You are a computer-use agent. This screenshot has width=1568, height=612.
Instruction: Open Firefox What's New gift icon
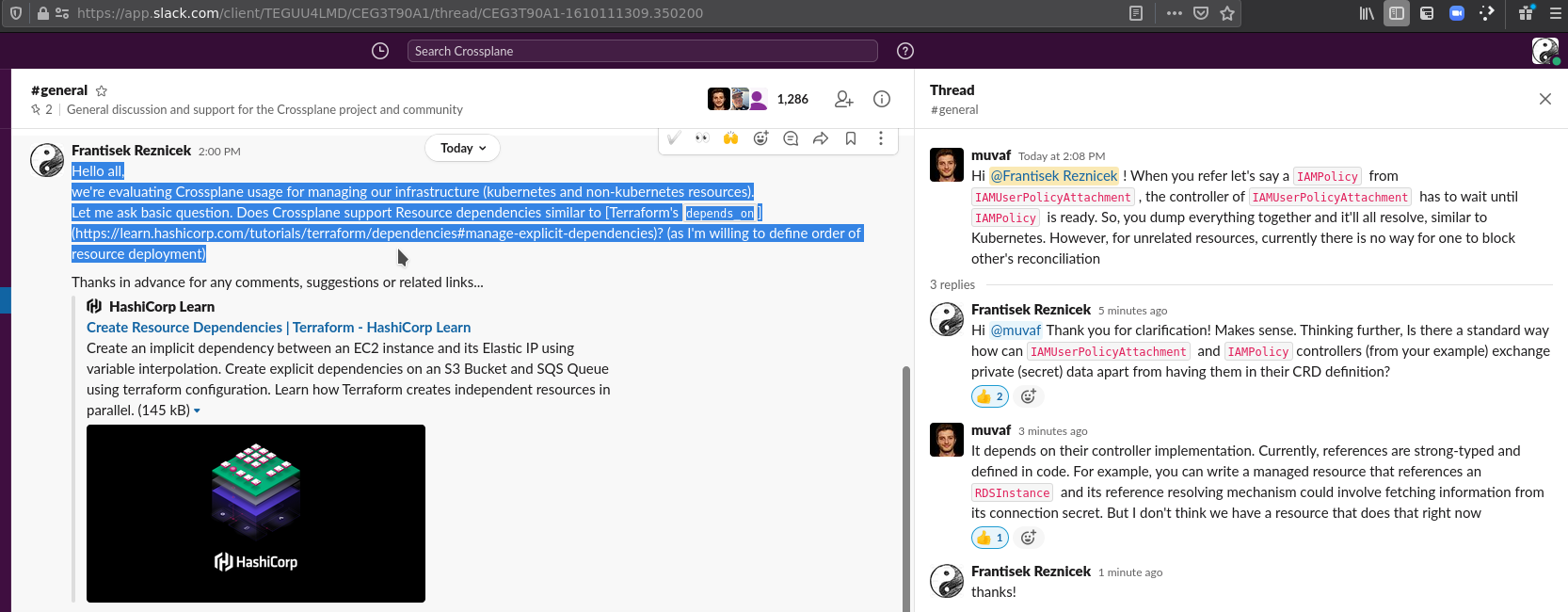pyautogui.click(x=1526, y=13)
